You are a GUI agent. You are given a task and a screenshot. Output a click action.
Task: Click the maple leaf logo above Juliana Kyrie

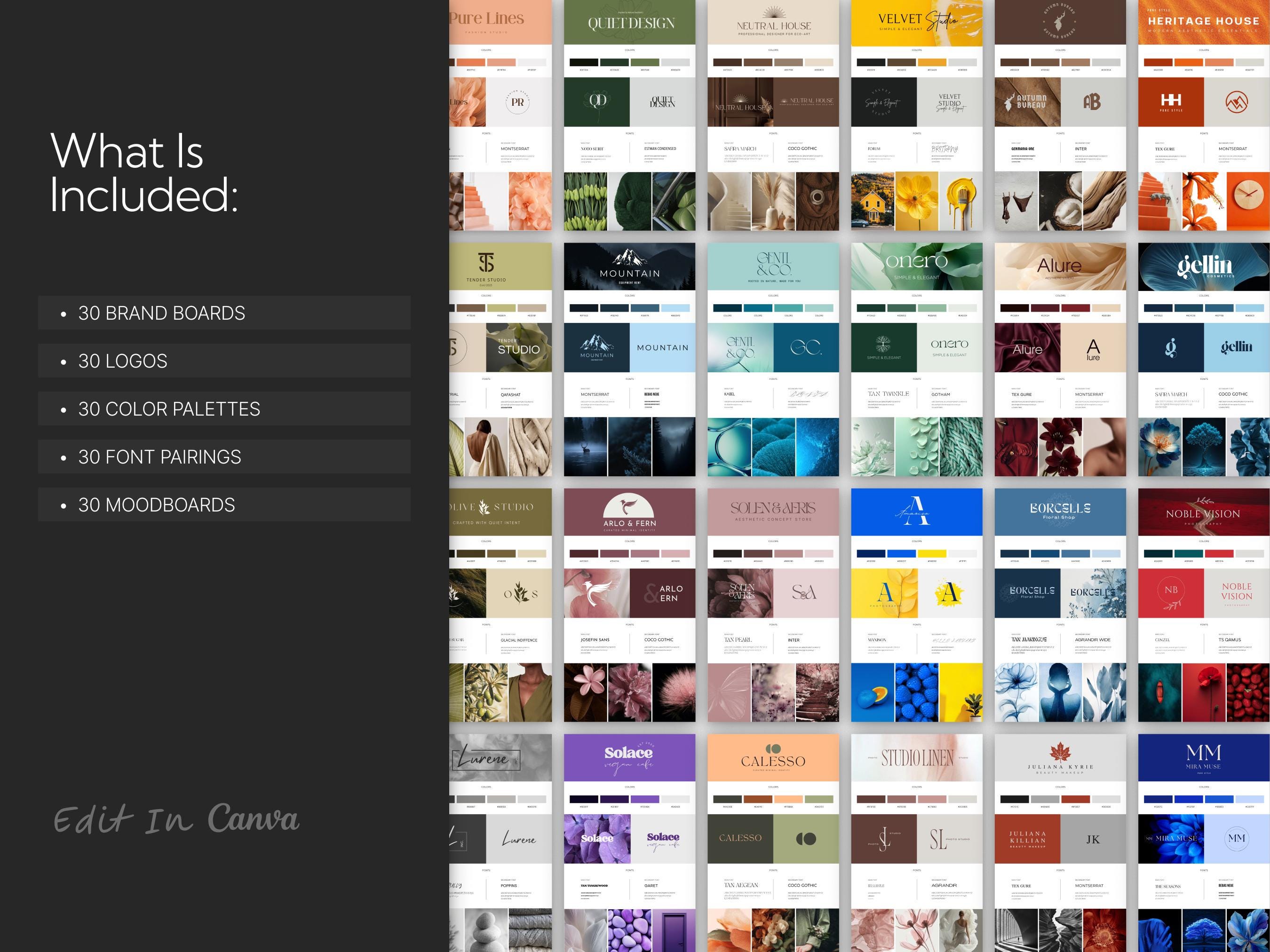pyautogui.click(x=1060, y=752)
